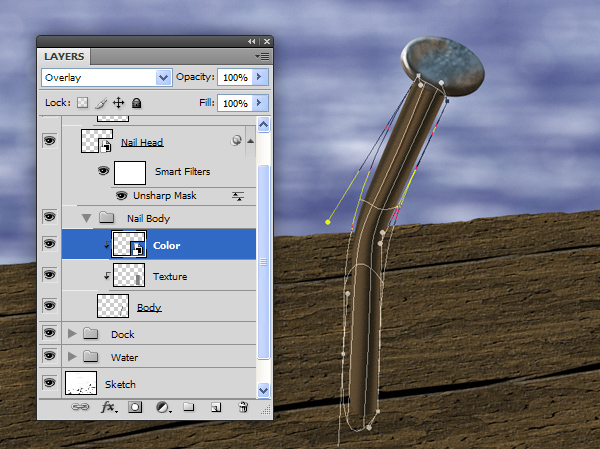The height and width of the screenshot is (449, 600).
Task: Select the Body layer name
Action: tap(149, 307)
